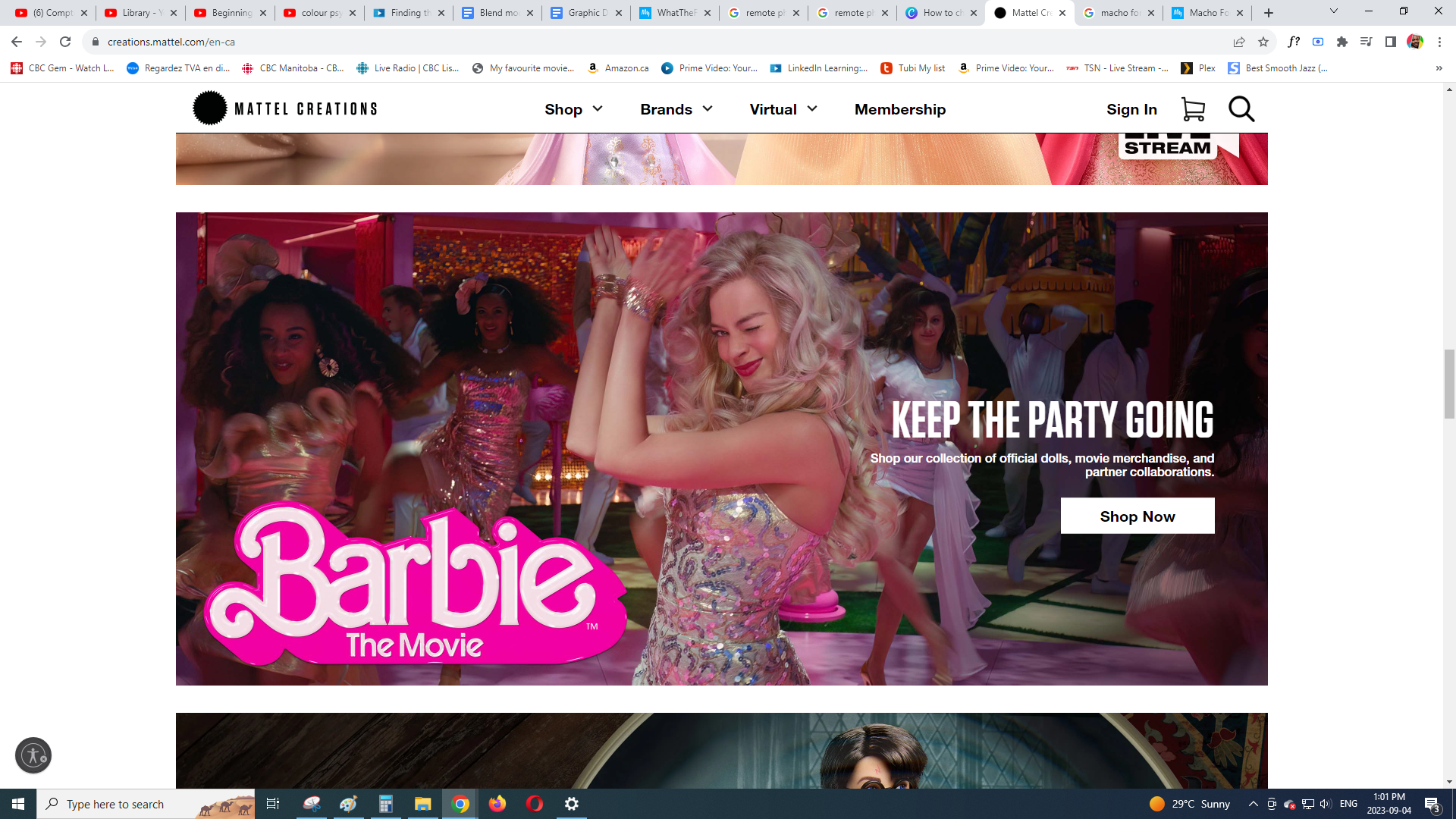Click the page vertical scrollbar thumb

pos(1449,383)
